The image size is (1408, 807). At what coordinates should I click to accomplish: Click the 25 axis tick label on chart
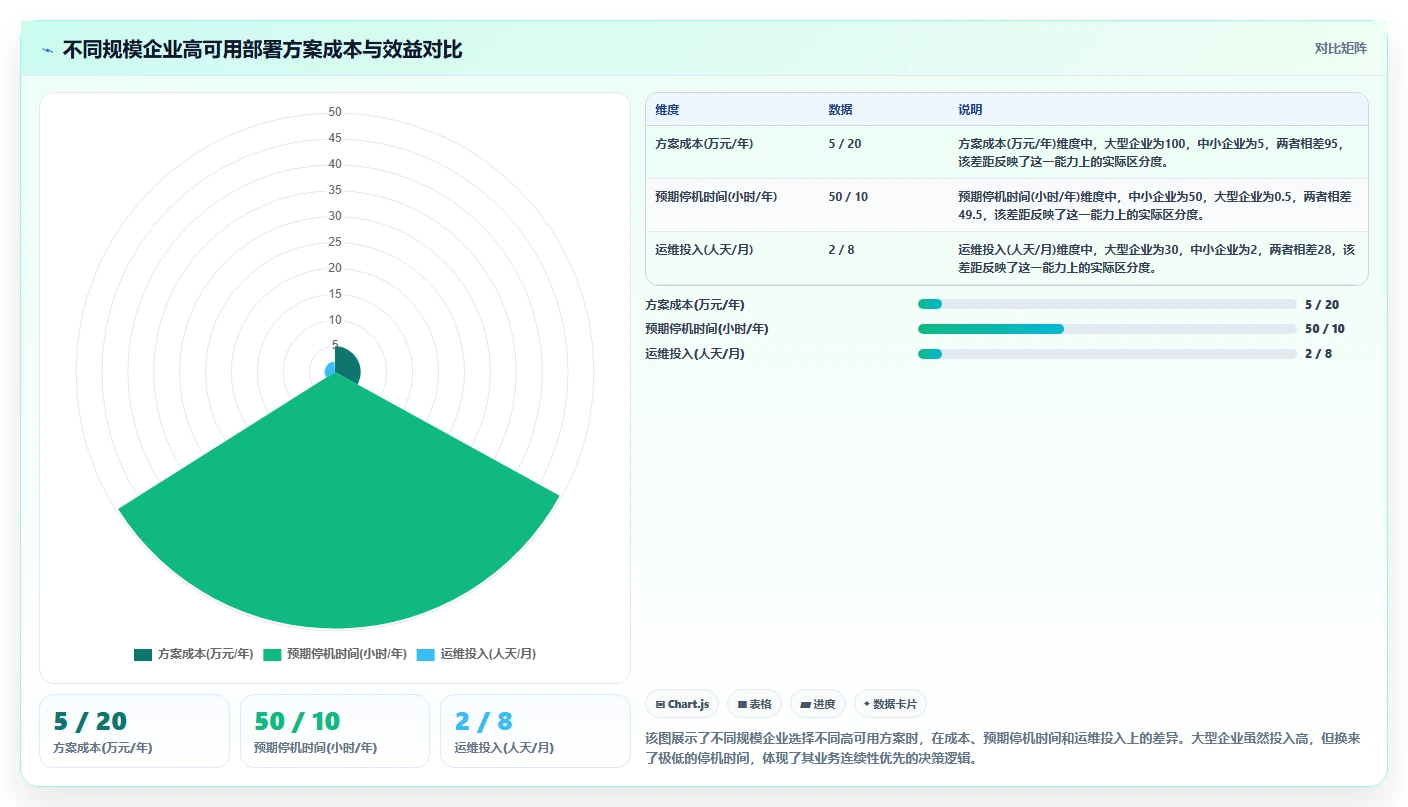coord(335,242)
